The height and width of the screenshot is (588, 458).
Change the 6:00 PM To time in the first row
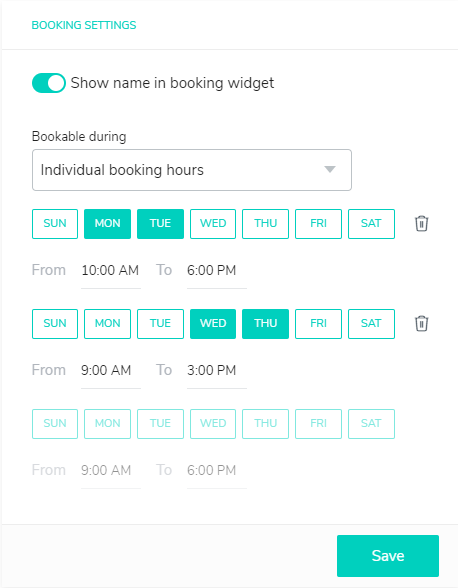pos(216,270)
